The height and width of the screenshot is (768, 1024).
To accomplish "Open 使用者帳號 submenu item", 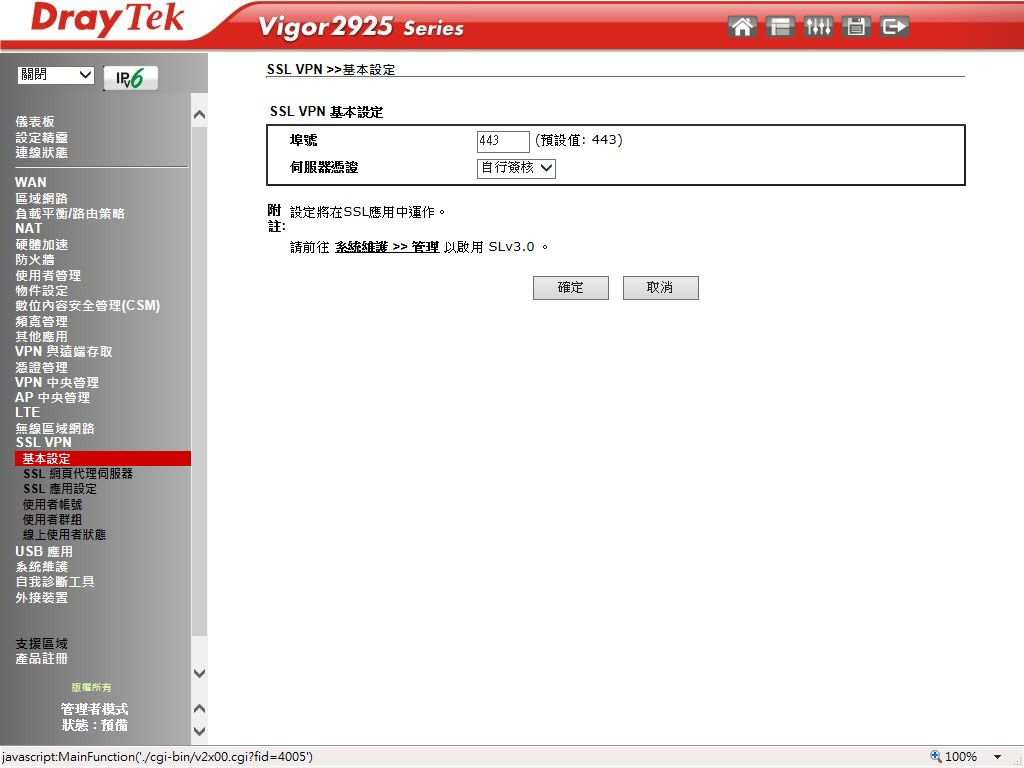I will 52,504.
